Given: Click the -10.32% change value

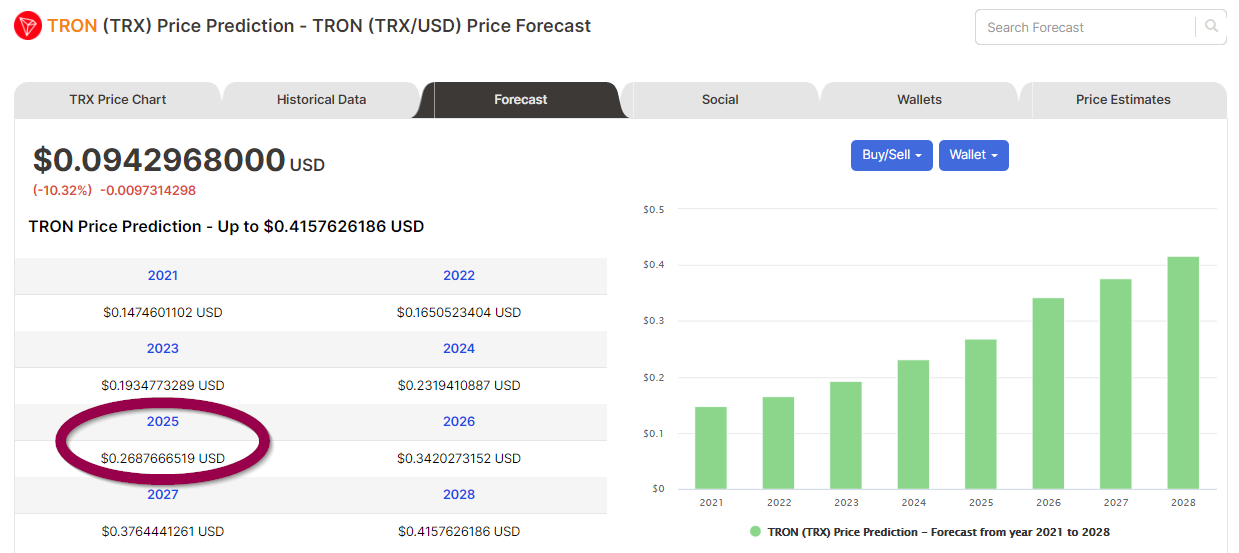Looking at the screenshot, I should [x=62, y=190].
